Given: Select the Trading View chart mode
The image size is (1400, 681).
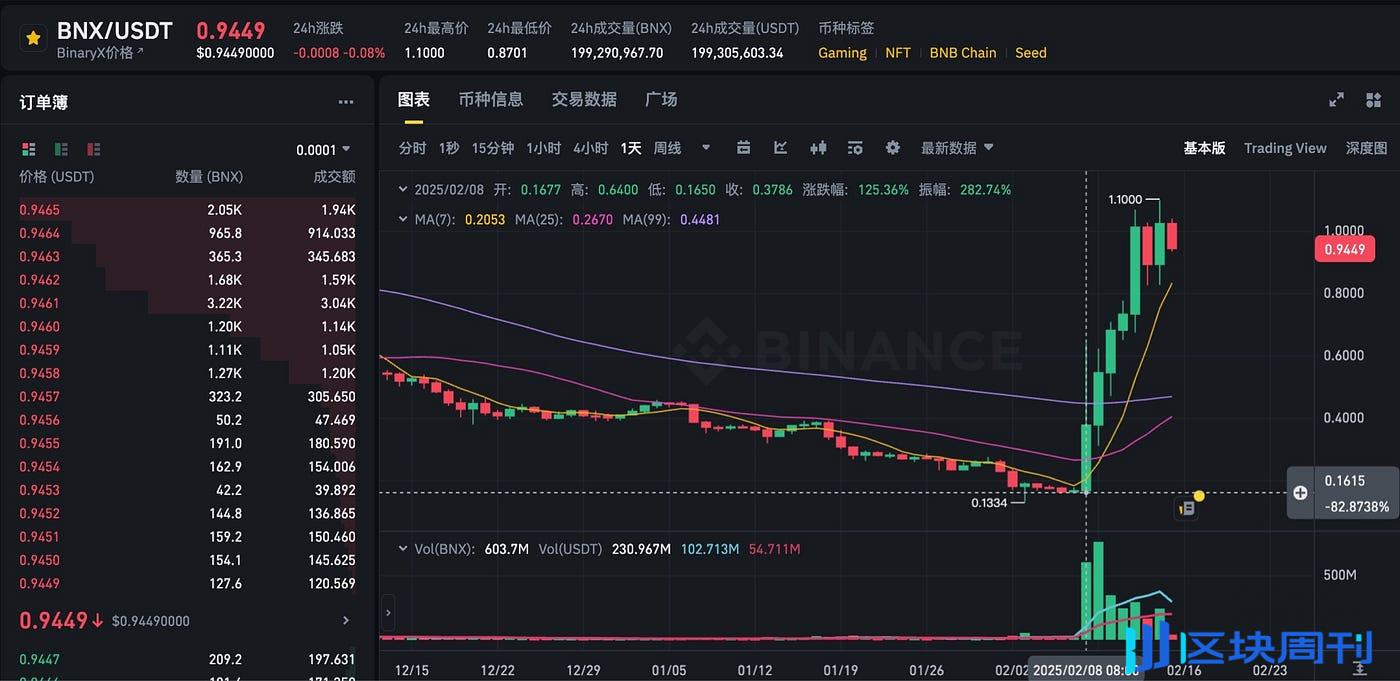Looking at the screenshot, I should (x=1285, y=148).
